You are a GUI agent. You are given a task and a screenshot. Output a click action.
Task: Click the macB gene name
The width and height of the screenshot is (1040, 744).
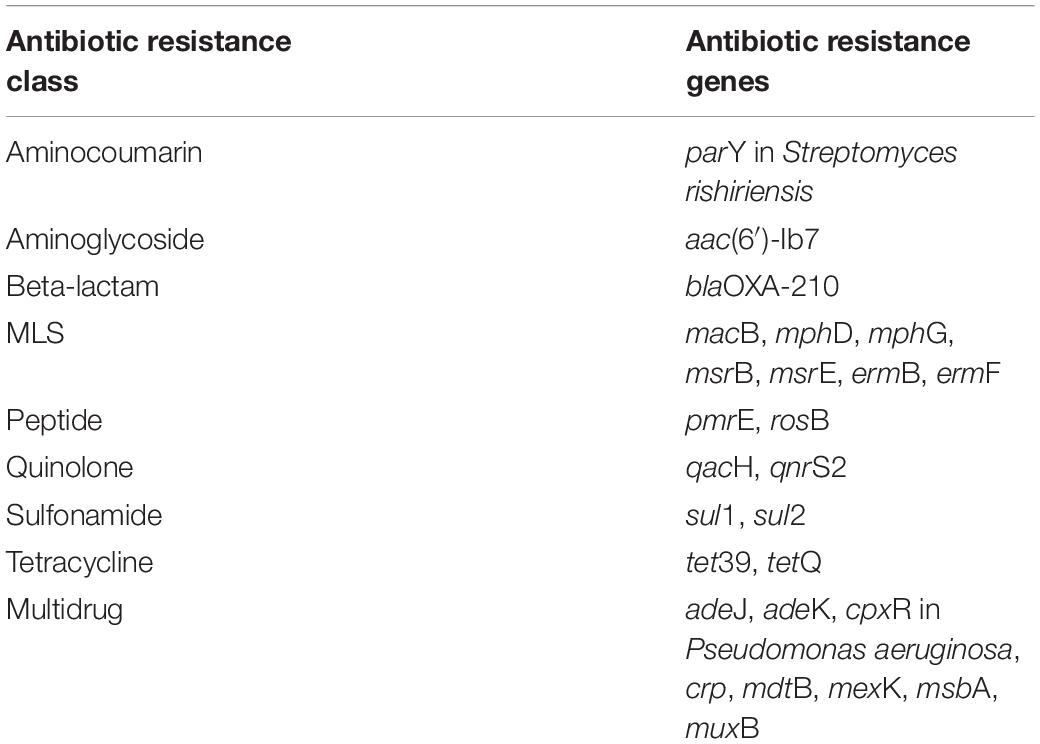[722, 334]
